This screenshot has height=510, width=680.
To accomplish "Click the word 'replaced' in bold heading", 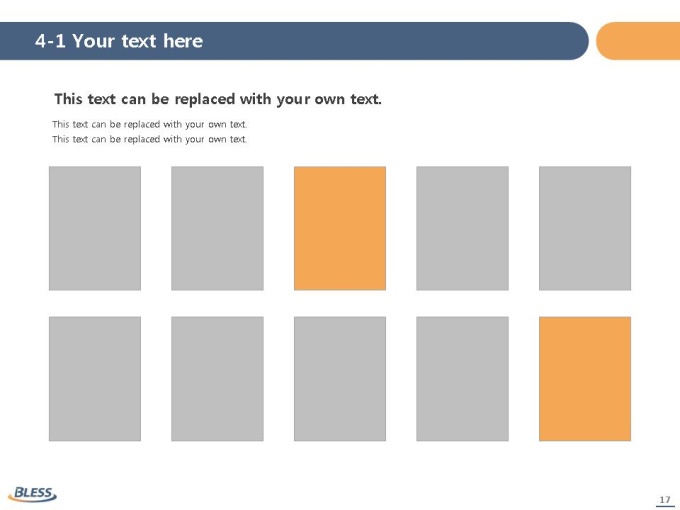I will (205, 99).
